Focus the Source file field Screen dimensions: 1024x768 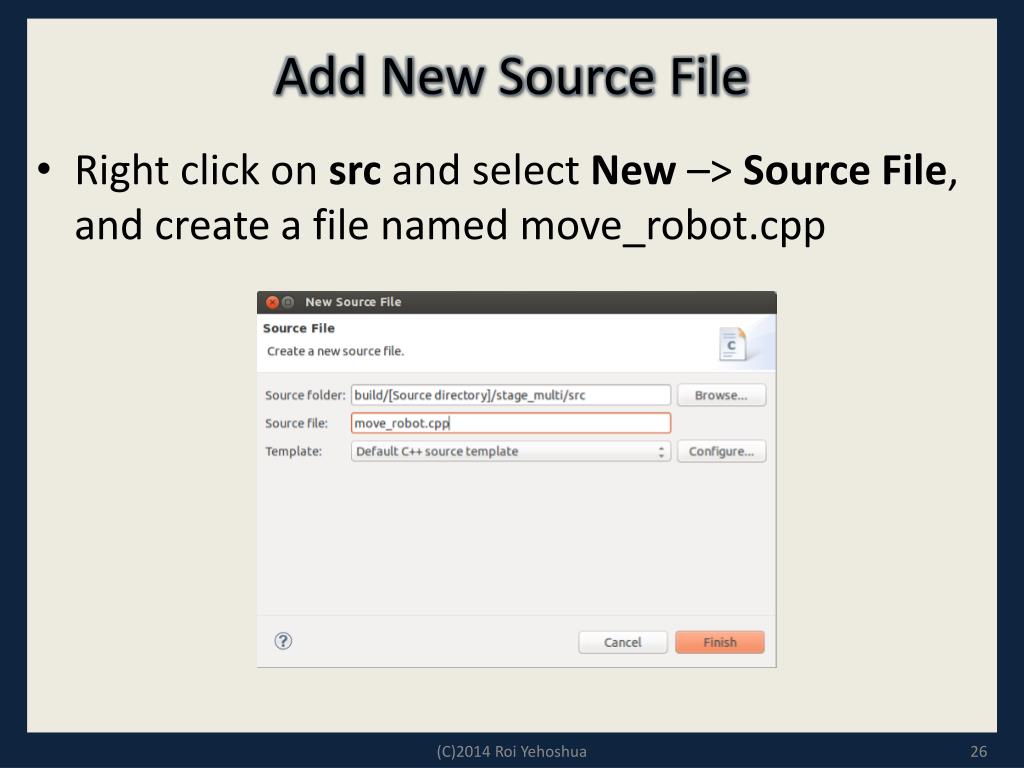(511, 423)
